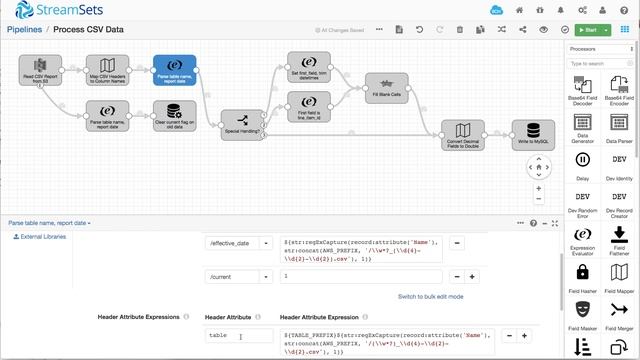Add Field Mapper processor
640x360 pixels.
coord(619,279)
